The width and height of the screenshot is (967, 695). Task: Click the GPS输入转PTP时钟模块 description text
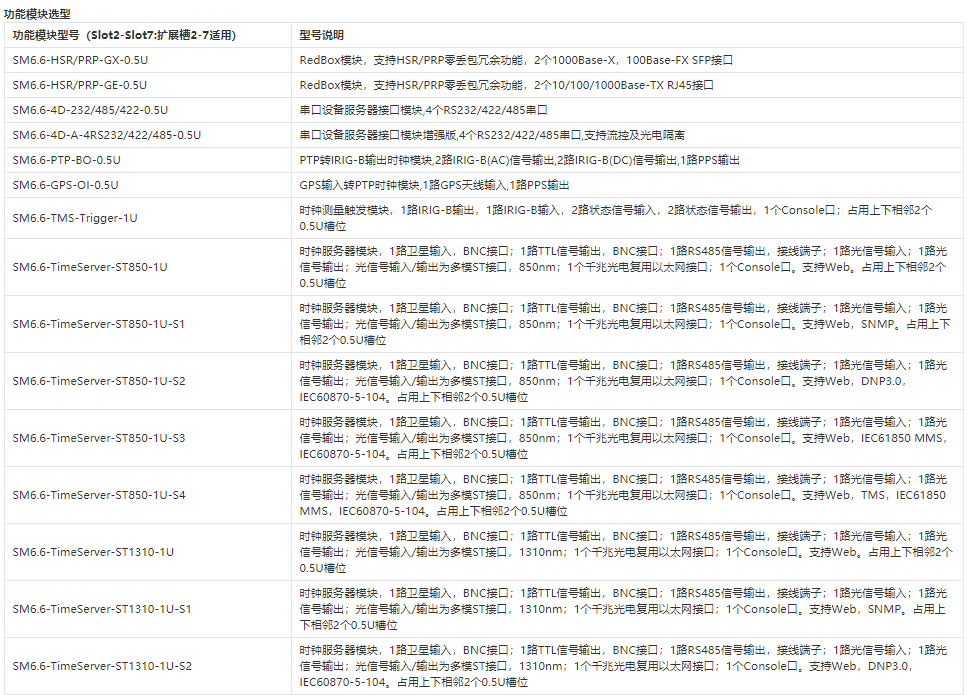click(434, 185)
